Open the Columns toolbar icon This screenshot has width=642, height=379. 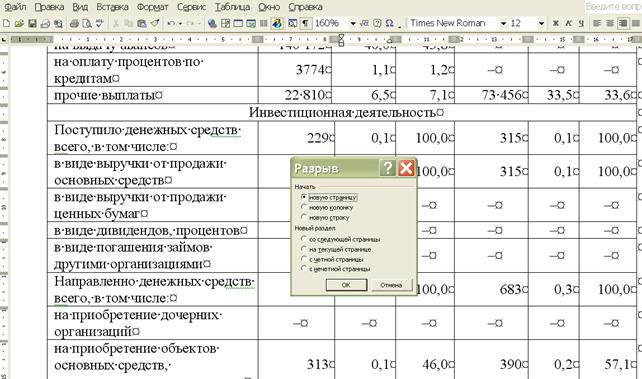(264, 24)
